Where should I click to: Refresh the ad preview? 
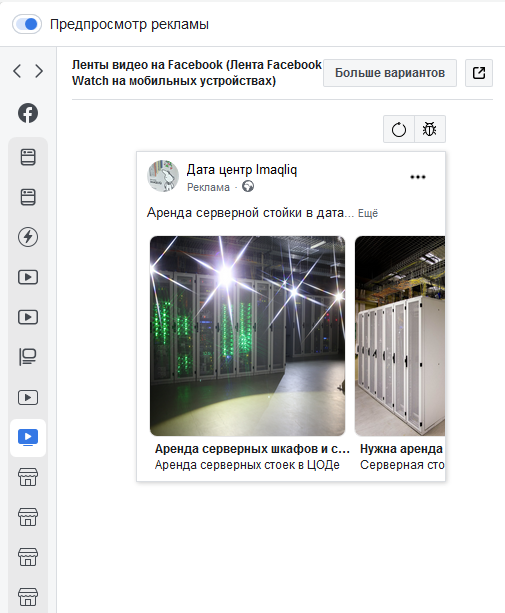399,129
